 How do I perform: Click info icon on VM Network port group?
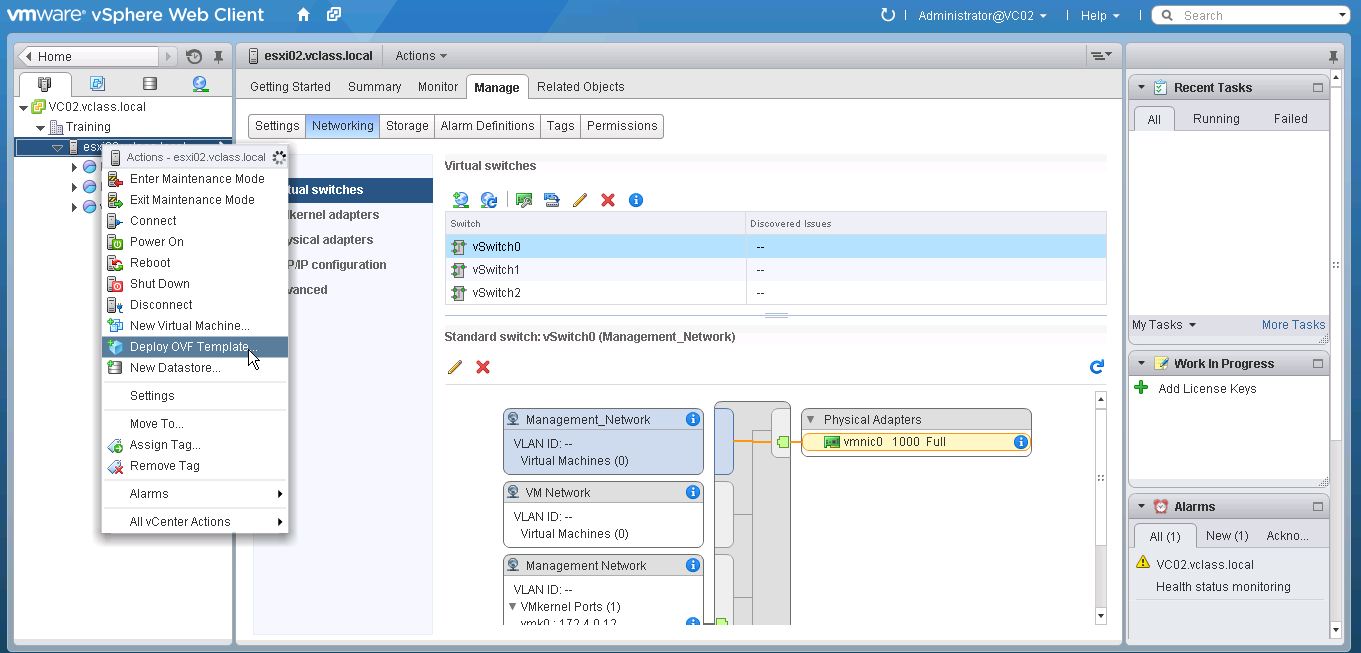692,492
